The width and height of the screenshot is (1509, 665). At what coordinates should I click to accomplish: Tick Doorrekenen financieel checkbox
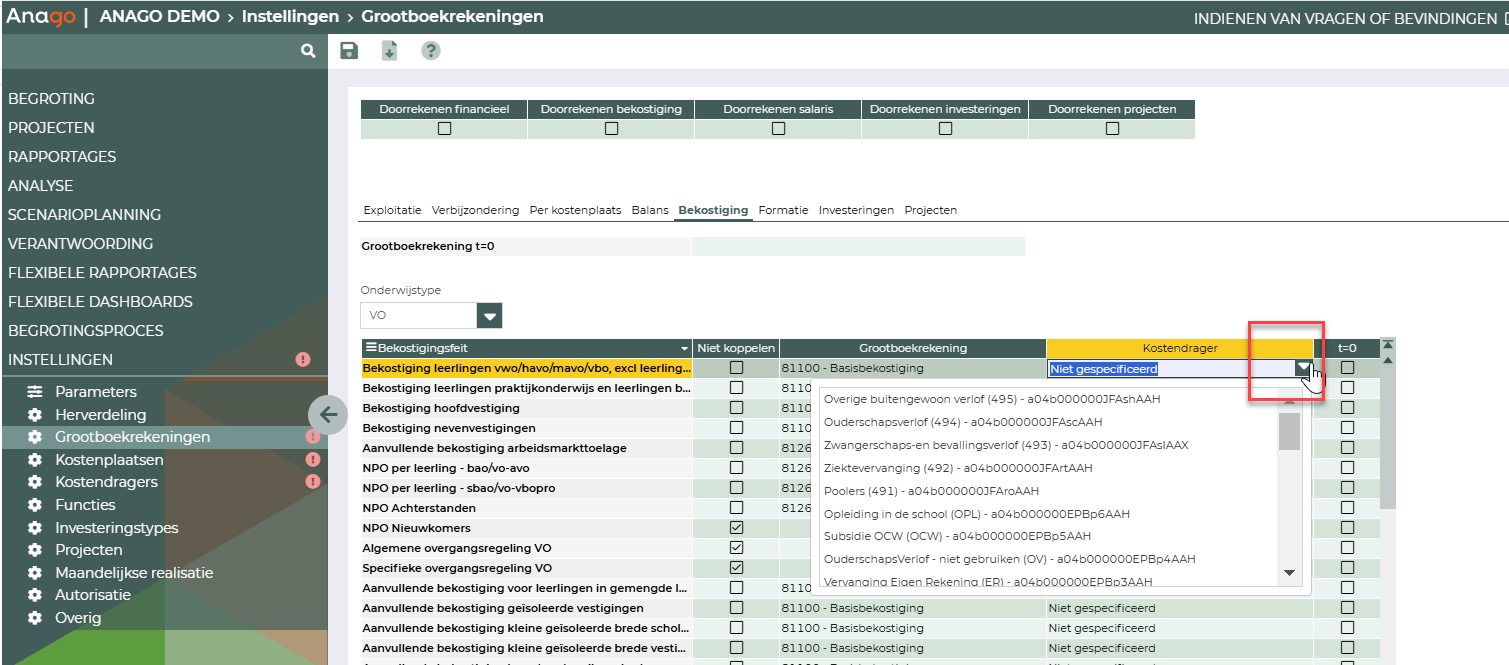(445, 129)
